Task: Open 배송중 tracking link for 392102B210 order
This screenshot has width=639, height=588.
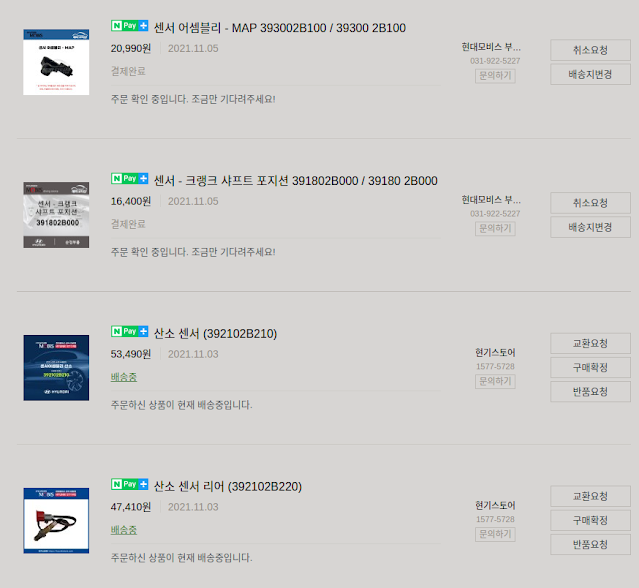Action: 124,377
